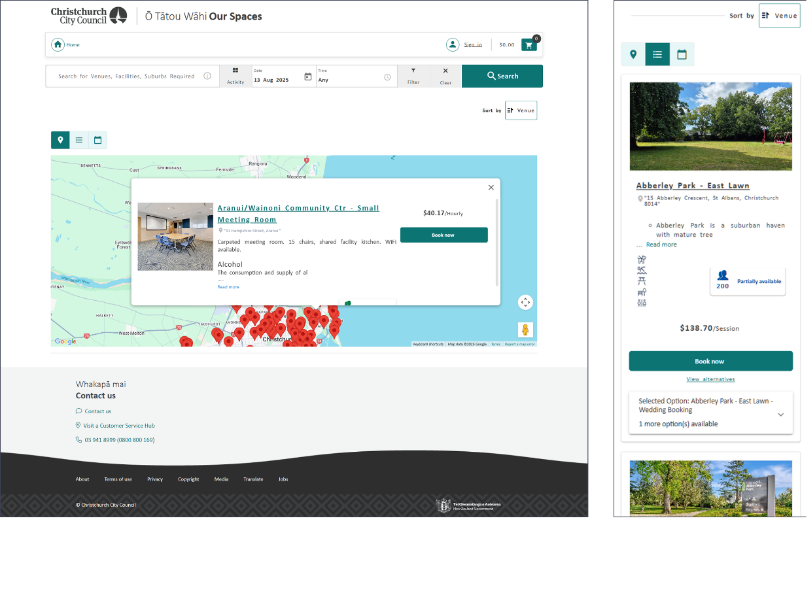Book now for Abberley Park East Lawn
This screenshot has height=589, width=807.
[x=710, y=361]
